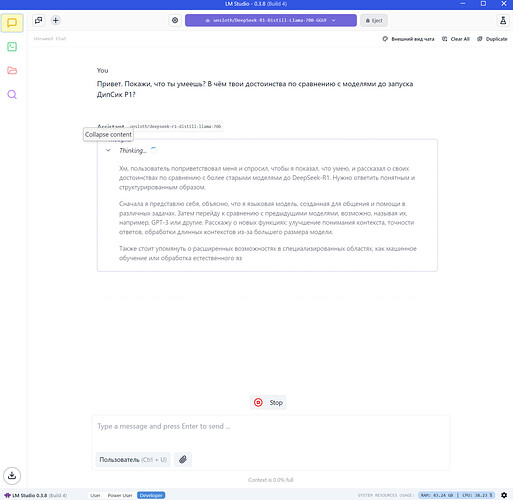Click the RAM usage indicator
This screenshot has height=500, width=513.
tap(437, 495)
